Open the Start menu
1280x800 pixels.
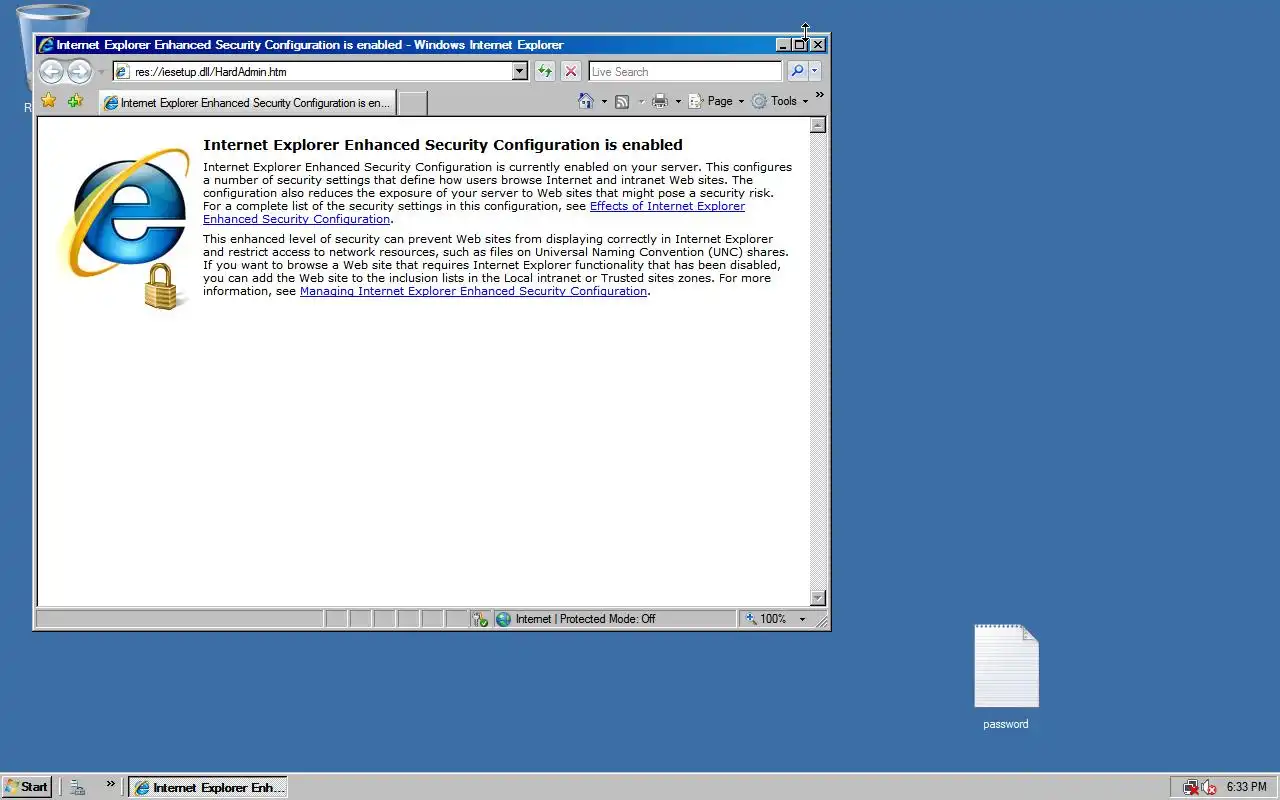pos(27,787)
